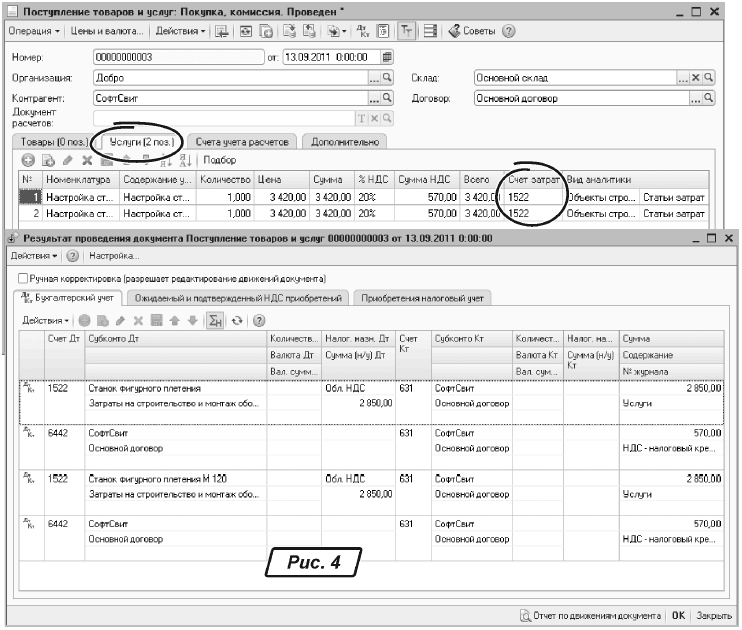Click the Подбор button in services toolbar
Screen dimensions: 742x630
click(x=220, y=160)
